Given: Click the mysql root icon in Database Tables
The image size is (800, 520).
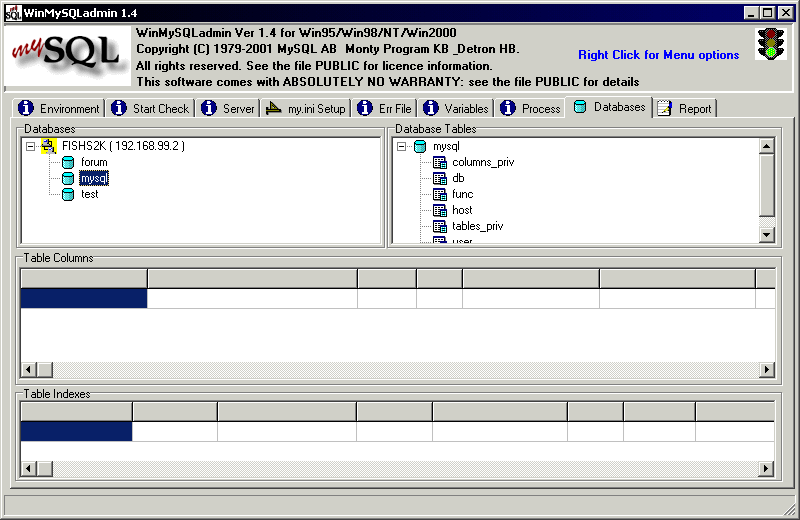Looking at the screenshot, I should tap(420, 146).
